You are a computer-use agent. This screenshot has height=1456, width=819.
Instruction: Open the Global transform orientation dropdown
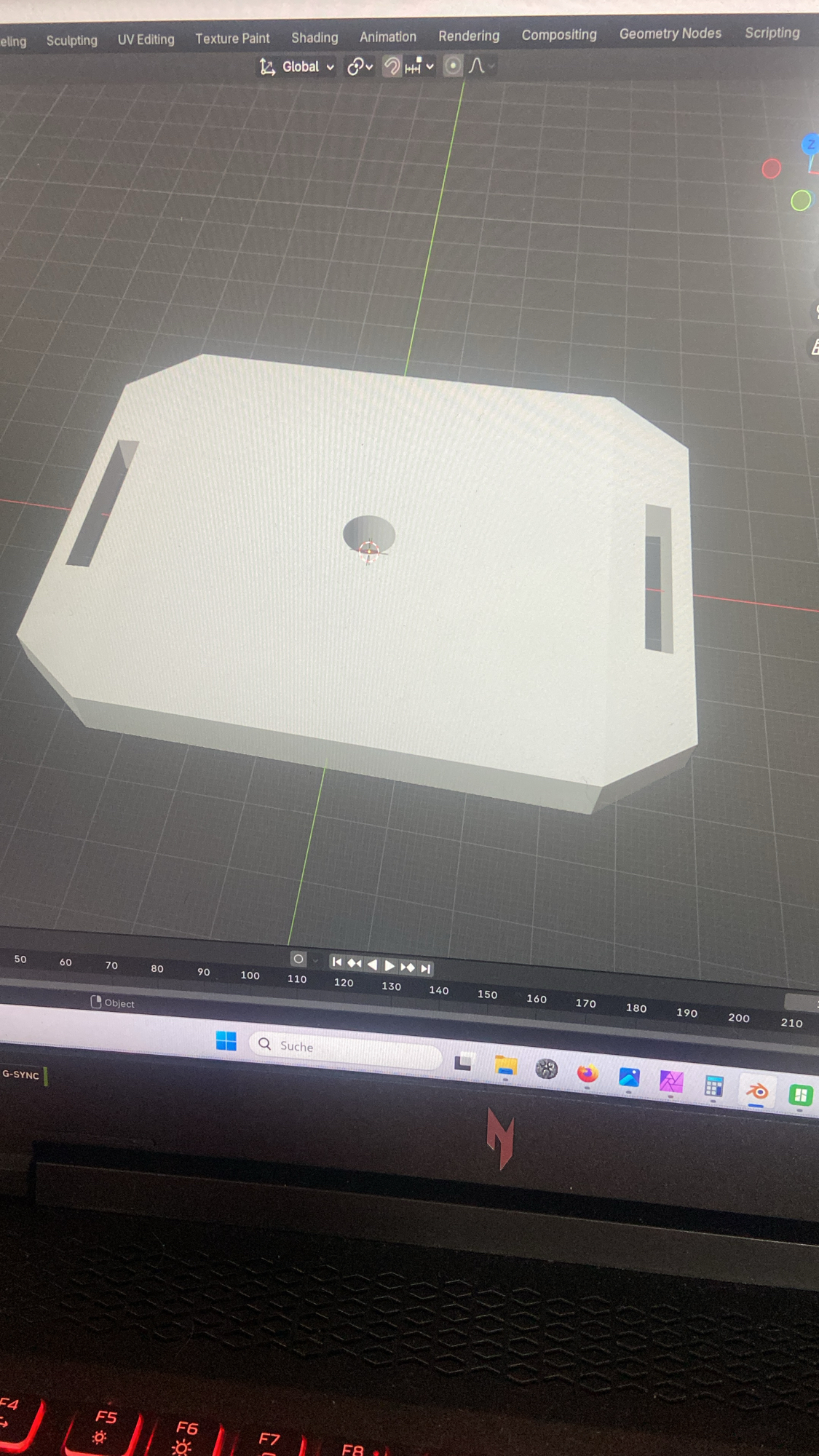click(298, 67)
